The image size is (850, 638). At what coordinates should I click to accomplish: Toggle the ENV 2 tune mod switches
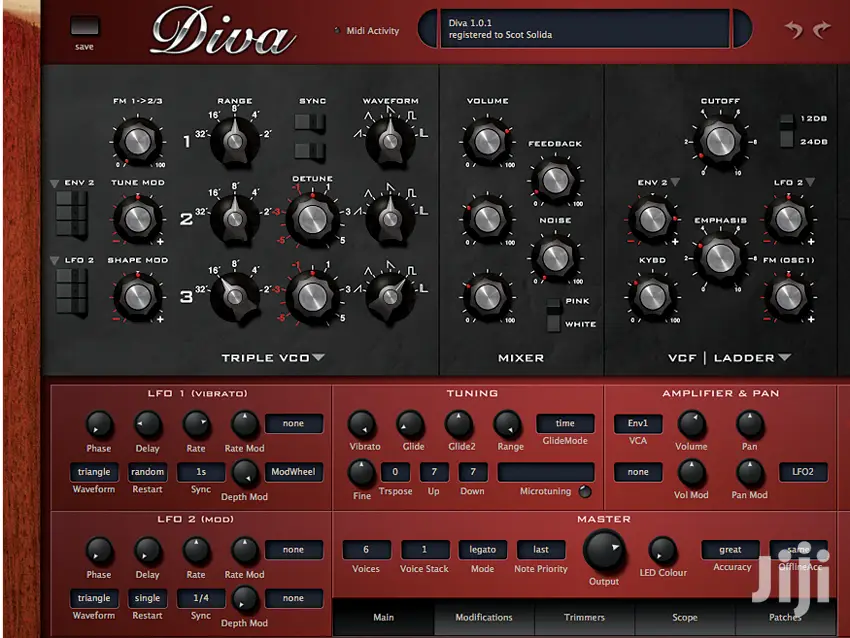pos(72,214)
